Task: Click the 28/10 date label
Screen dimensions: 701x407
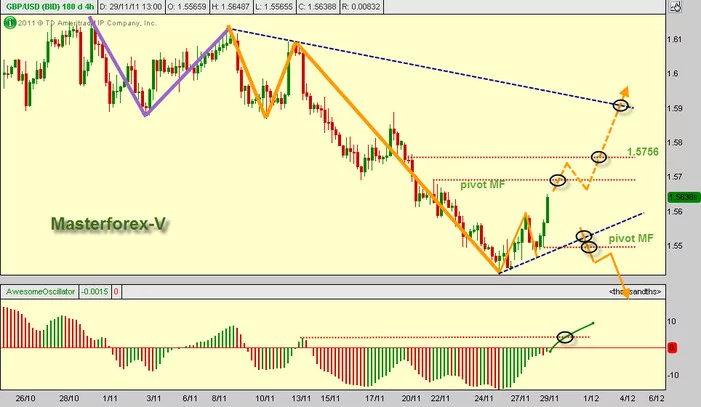Action: (x=69, y=398)
